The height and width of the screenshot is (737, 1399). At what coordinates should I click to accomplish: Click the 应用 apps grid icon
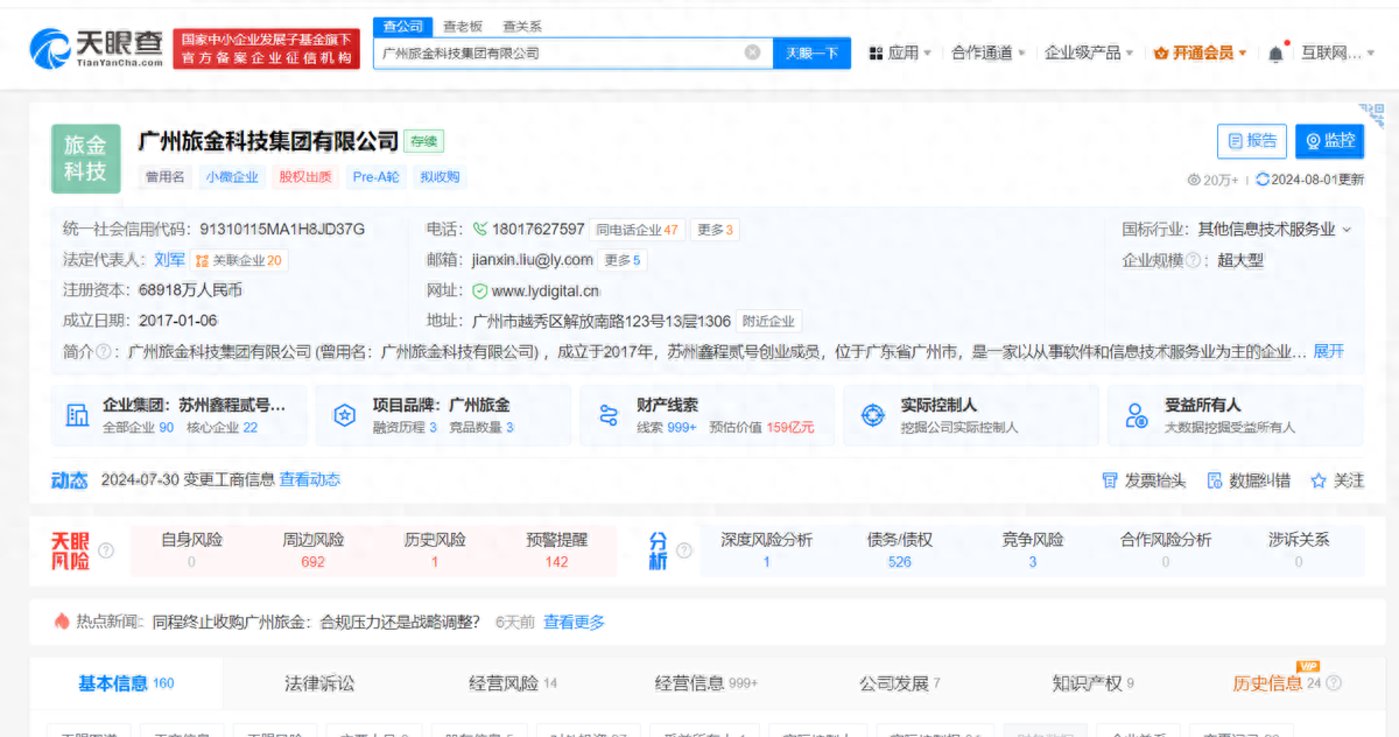pos(877,51)
